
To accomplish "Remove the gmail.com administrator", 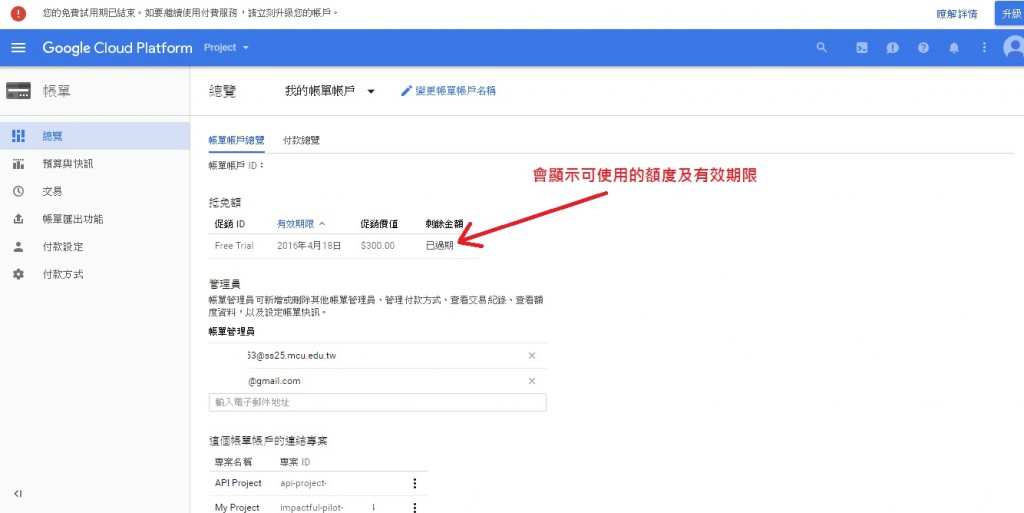I will click(x=532, y=381).
